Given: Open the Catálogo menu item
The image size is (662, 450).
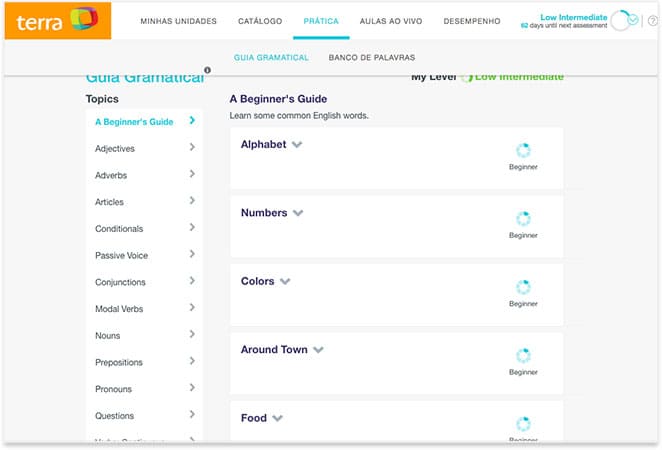Looking at the screenshot, I should tap(260, 21).
